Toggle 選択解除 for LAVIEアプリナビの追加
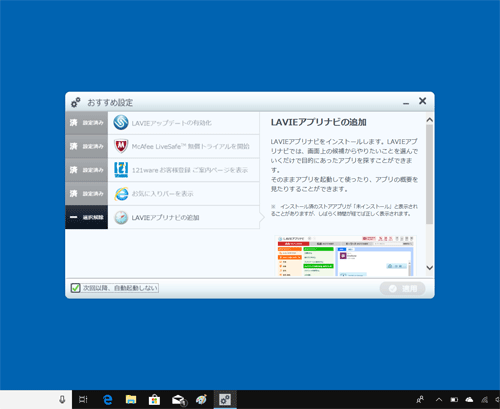Viewport: 500px width, 409px height. [x=87, y=217]
